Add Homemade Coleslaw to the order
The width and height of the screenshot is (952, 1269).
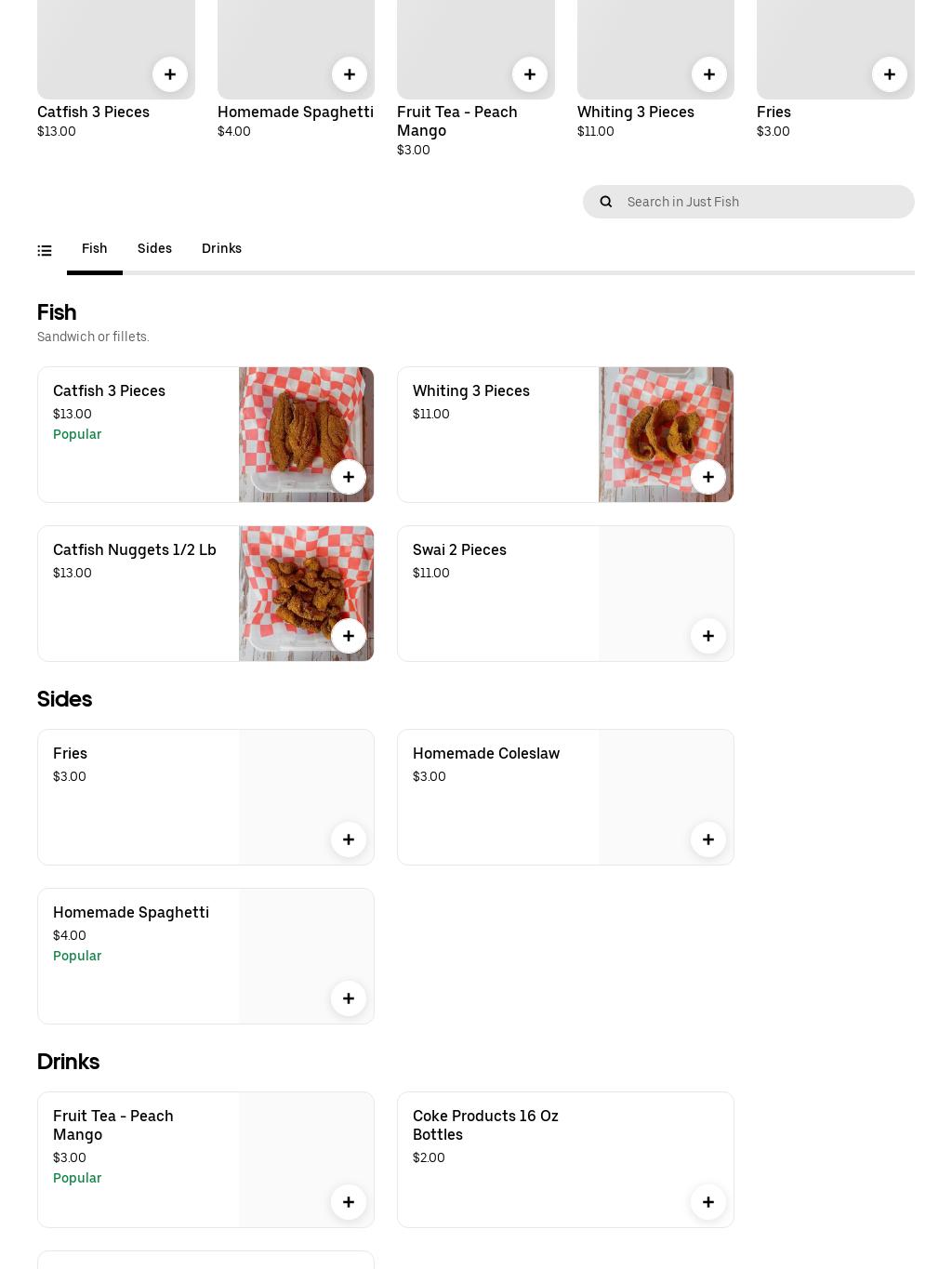pos(708,839)
